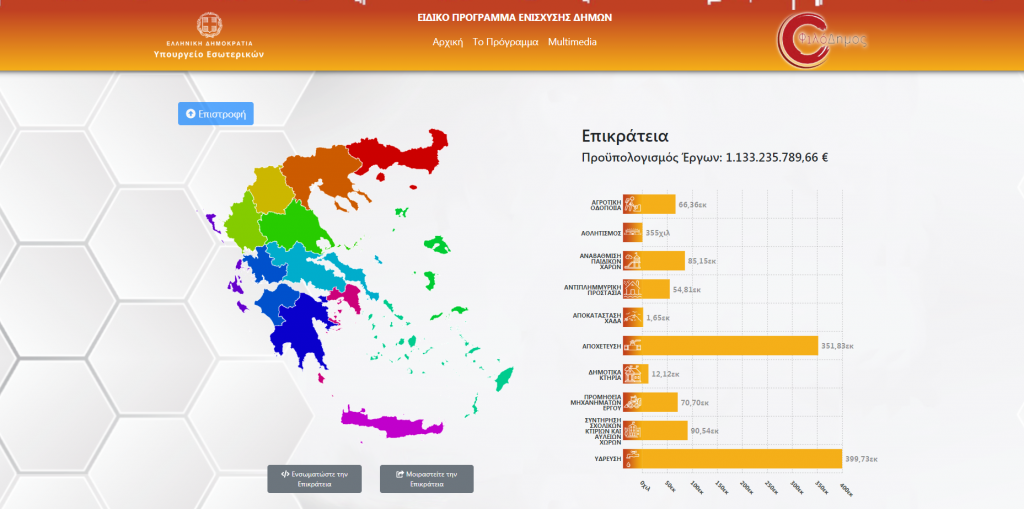Select the bulldozer icon for ΠΡΟΜΗΘΕΙΑ ΜΗΧΑΝΗΜΑΤΩΝ ΕΡΓΟΥ
1024x509 pixels.
pos(632,402)
